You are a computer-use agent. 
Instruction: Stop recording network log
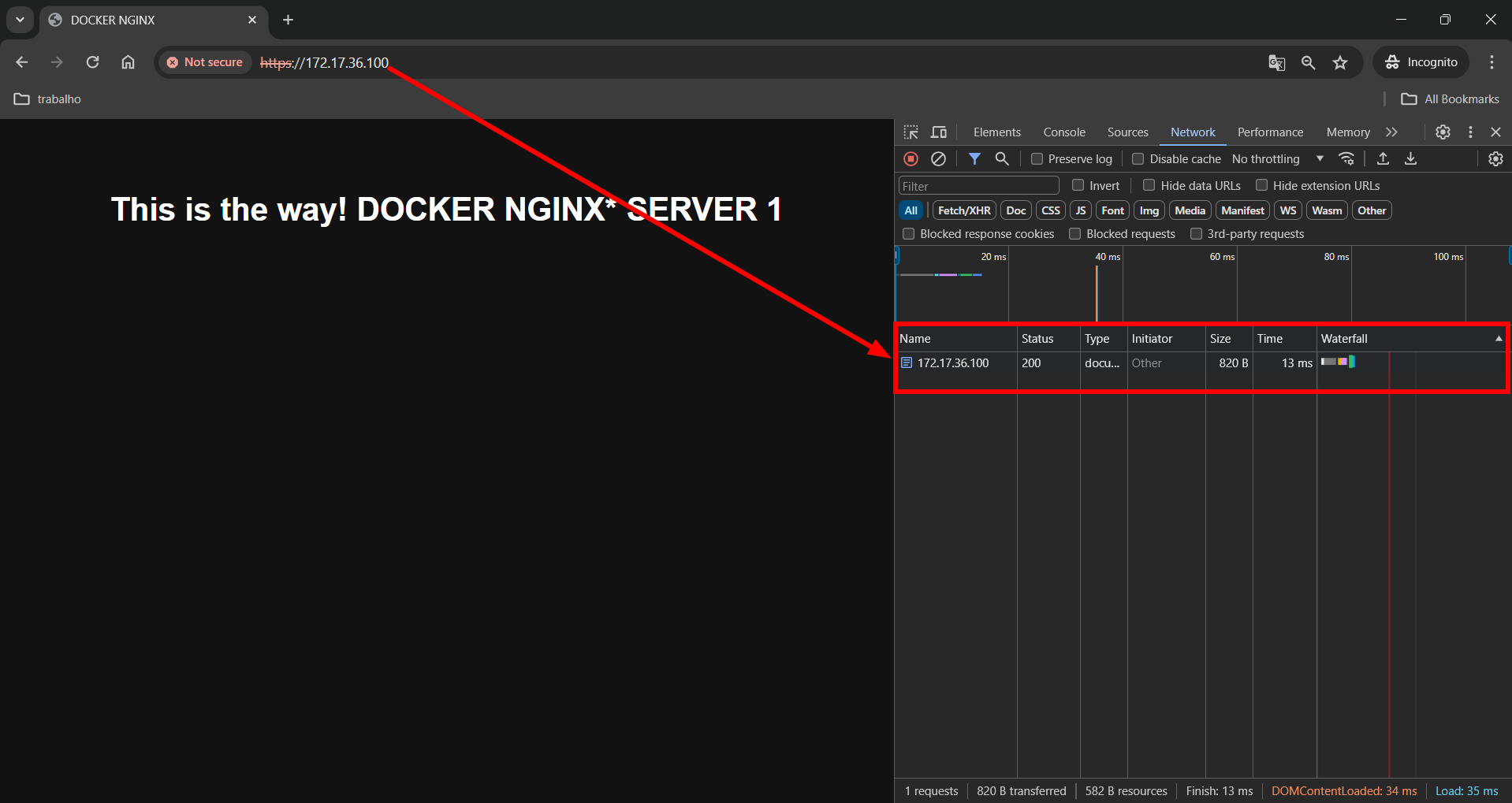pos(911,159)
